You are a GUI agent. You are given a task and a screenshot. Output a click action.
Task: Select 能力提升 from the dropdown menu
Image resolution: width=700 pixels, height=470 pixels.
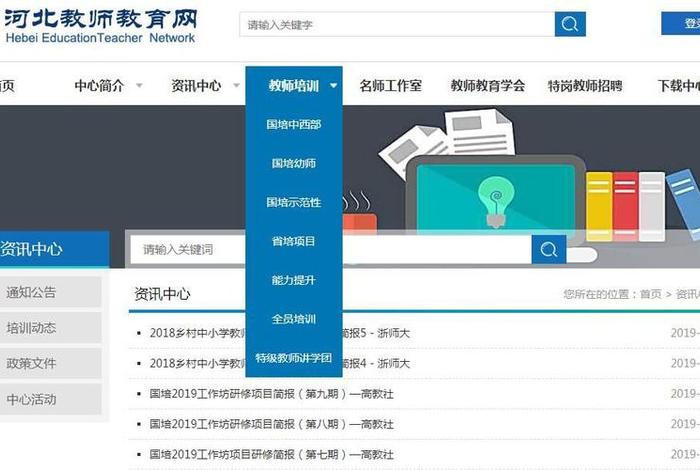point(294,280)
